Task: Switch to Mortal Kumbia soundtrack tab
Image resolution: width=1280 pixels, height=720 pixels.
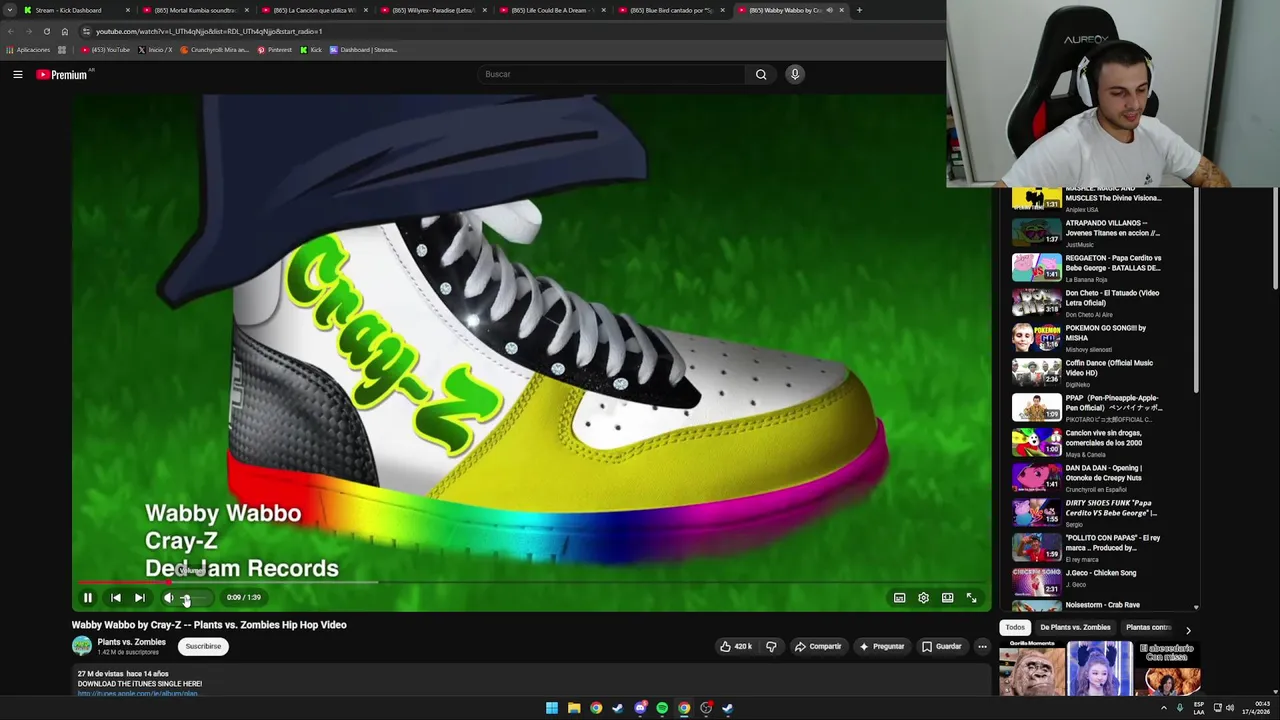Action: (x=195, y=10)
